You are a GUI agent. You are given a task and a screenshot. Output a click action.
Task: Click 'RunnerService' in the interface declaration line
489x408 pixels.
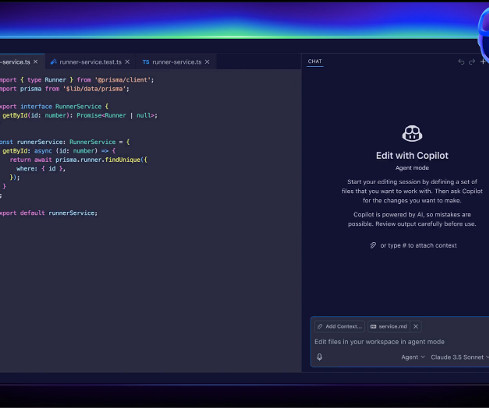click(x=78, y=106)
